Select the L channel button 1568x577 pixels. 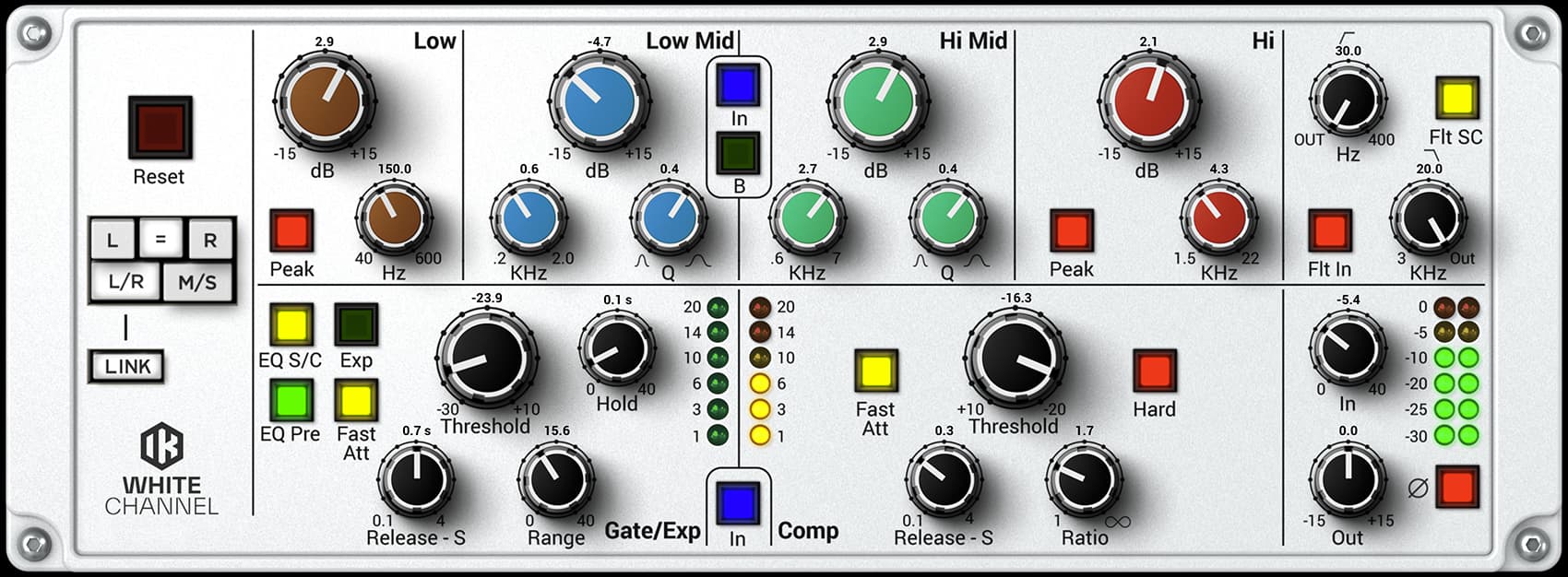tap(113, 241)
